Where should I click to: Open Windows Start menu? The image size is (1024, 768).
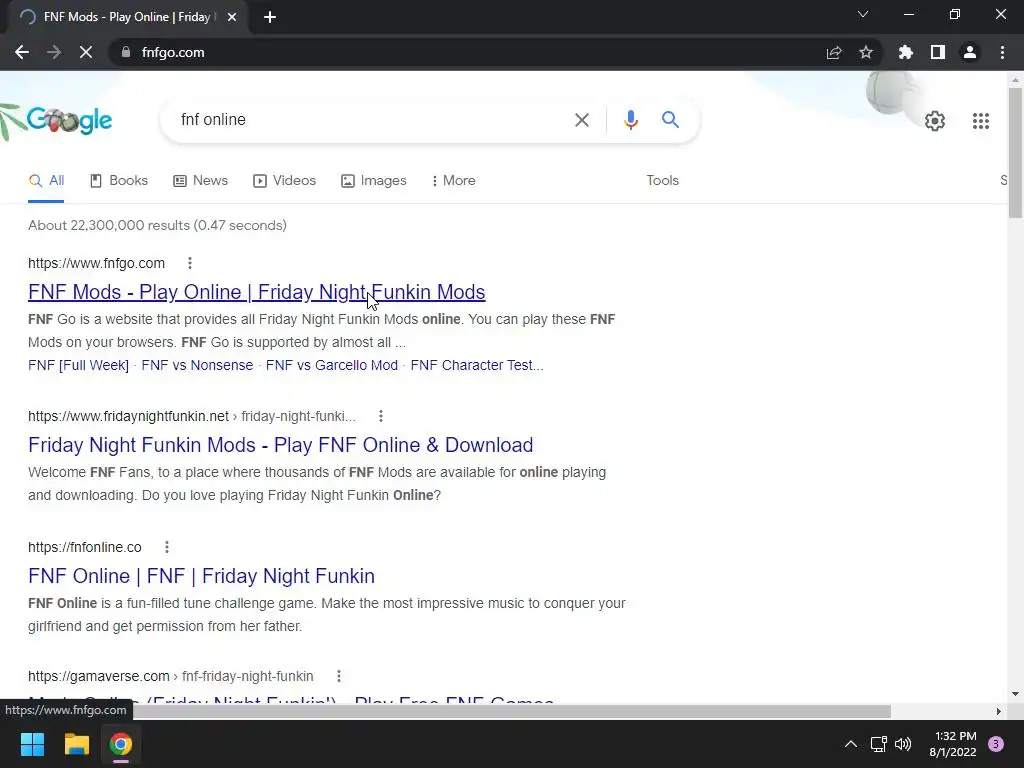click(32, 744)
